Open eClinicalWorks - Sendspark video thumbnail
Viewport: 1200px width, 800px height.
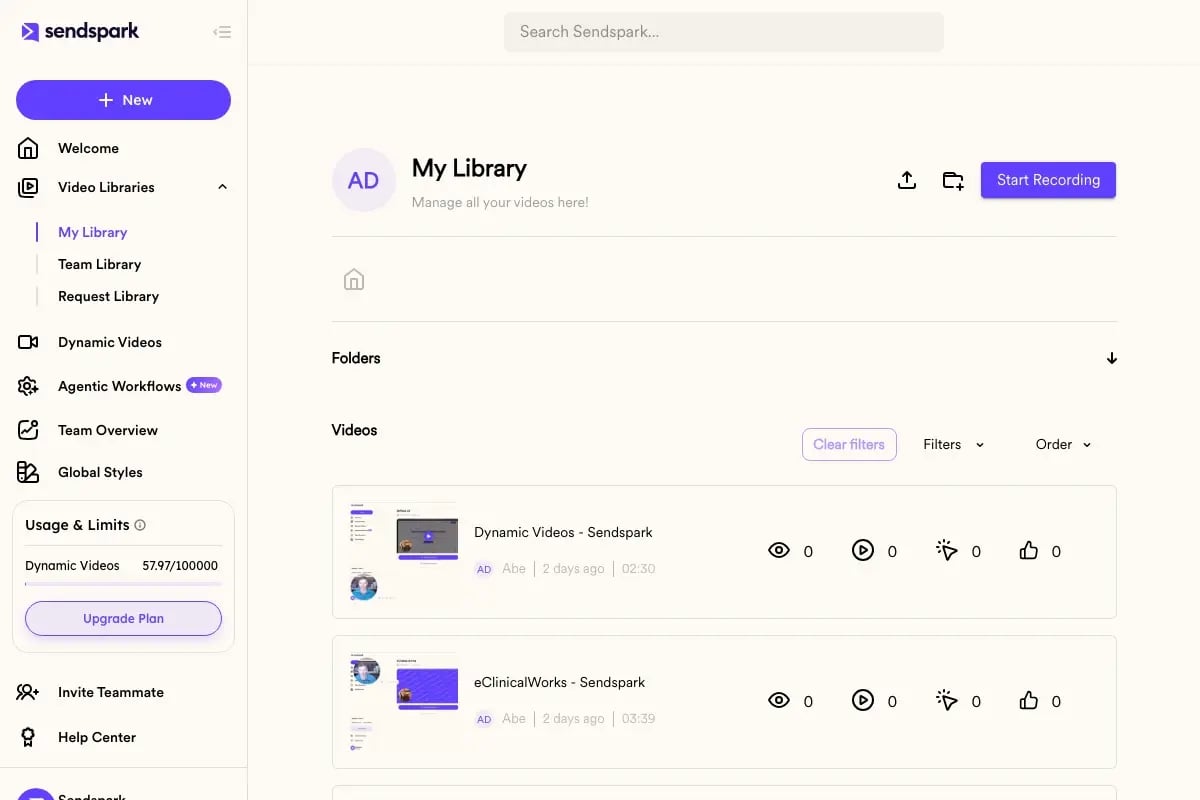[x=403, y=701]
